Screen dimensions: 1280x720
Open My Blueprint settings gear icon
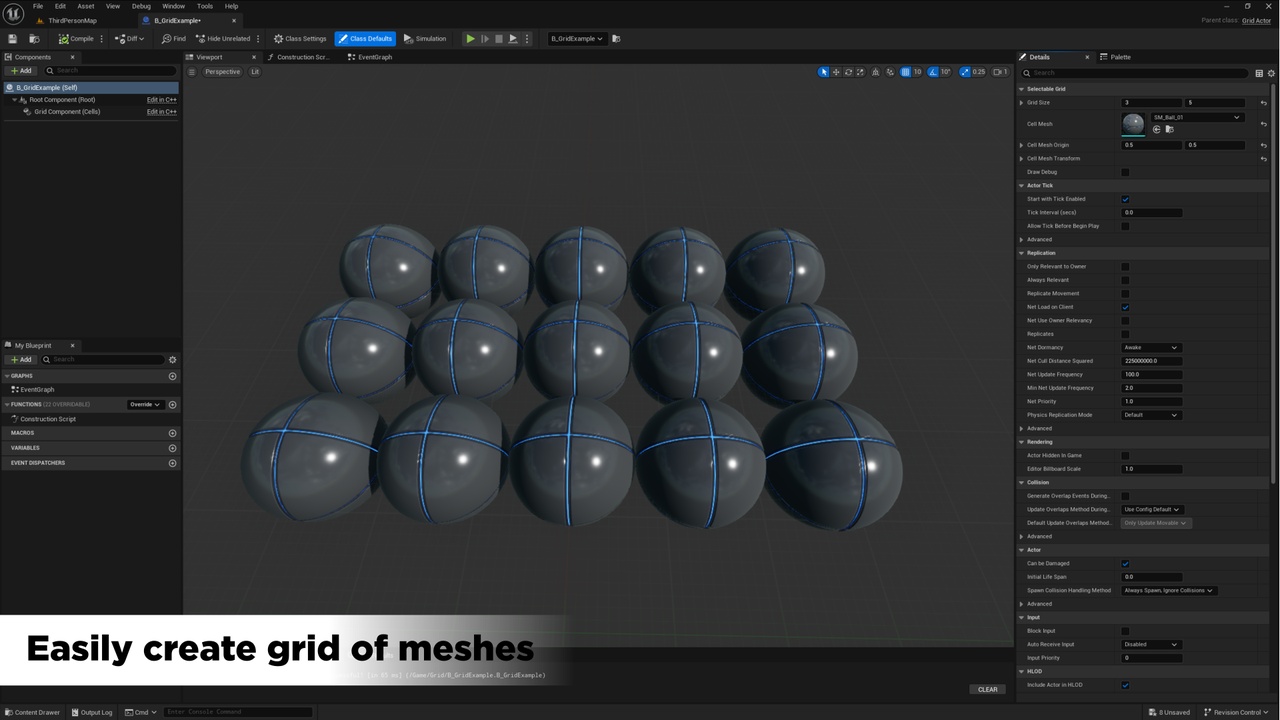(172, 359)
